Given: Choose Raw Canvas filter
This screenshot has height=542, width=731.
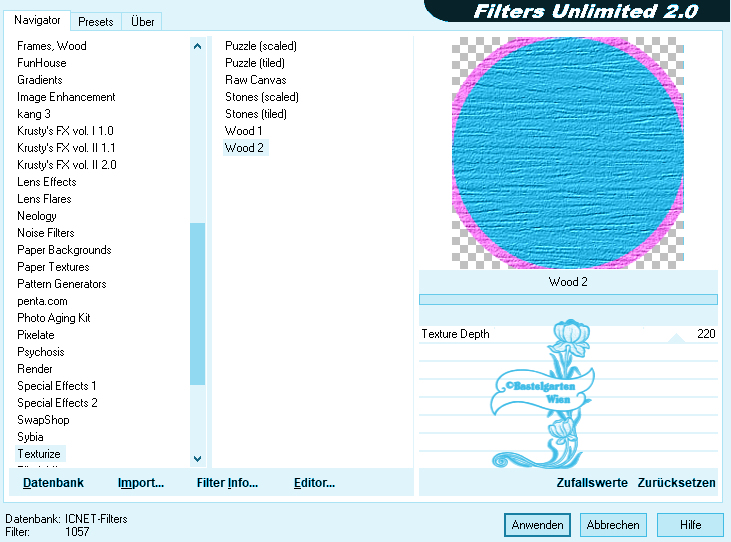Looking at the screenshot, I should [x=255, y=80].
